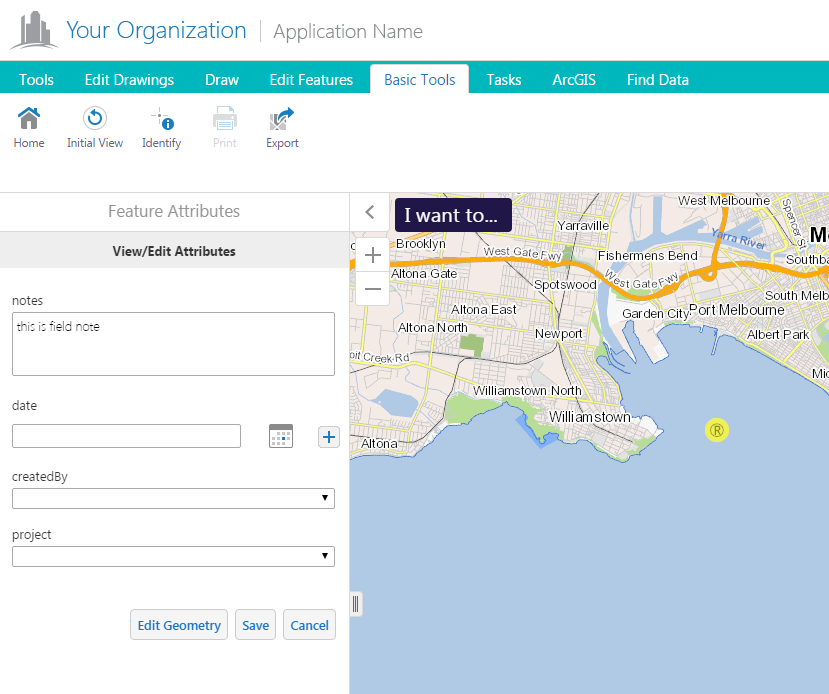Collapse side panel with left chevron
The width and height of the screenshot is (829, 694).
[370, 212]
